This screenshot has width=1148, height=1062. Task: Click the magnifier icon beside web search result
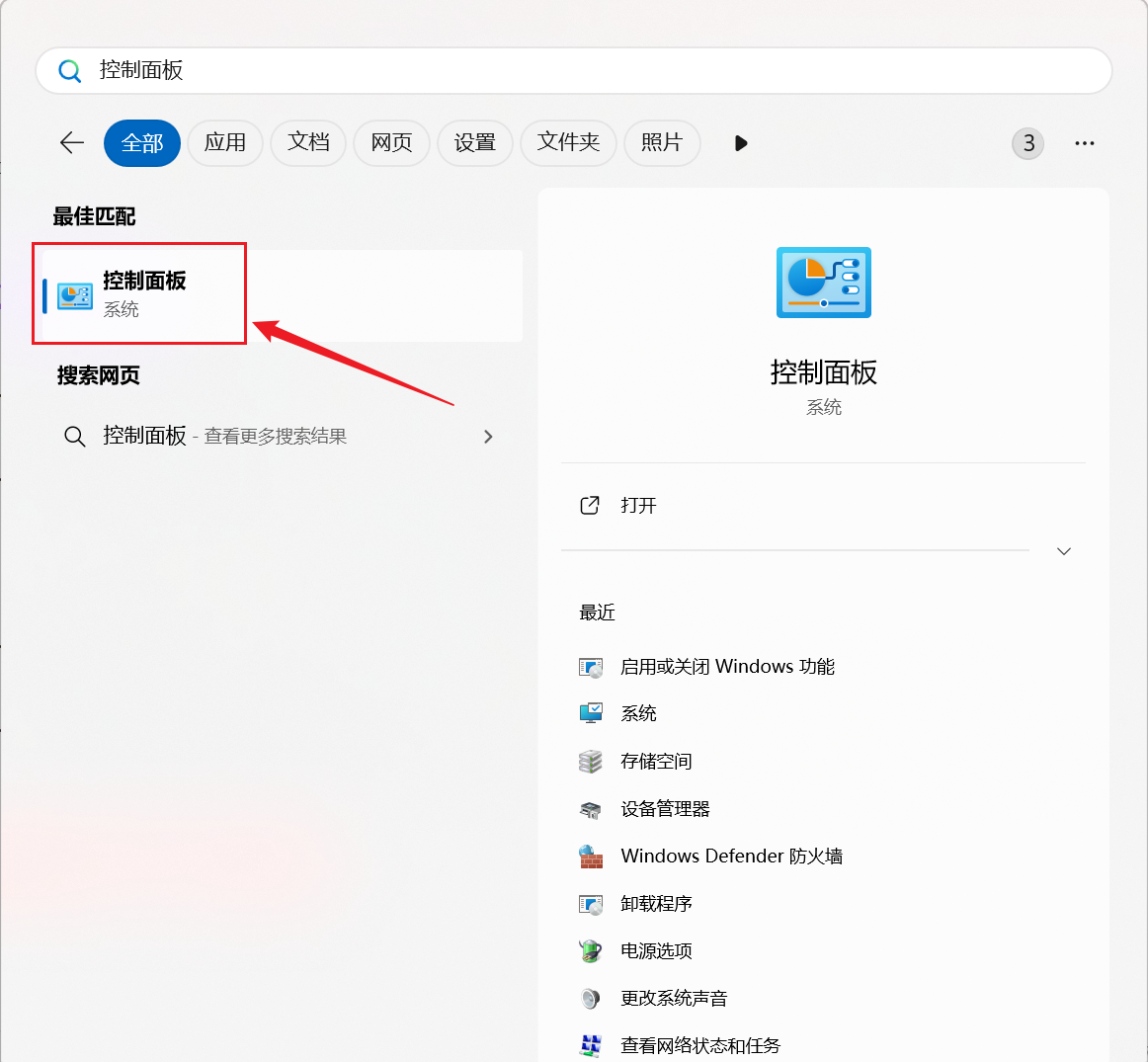point(75,437)
